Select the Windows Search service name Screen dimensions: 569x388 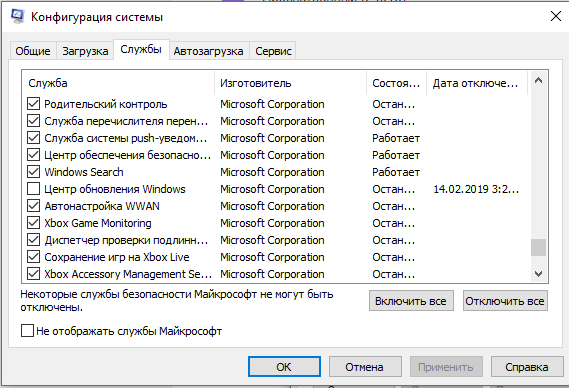(x=84, y=172)
